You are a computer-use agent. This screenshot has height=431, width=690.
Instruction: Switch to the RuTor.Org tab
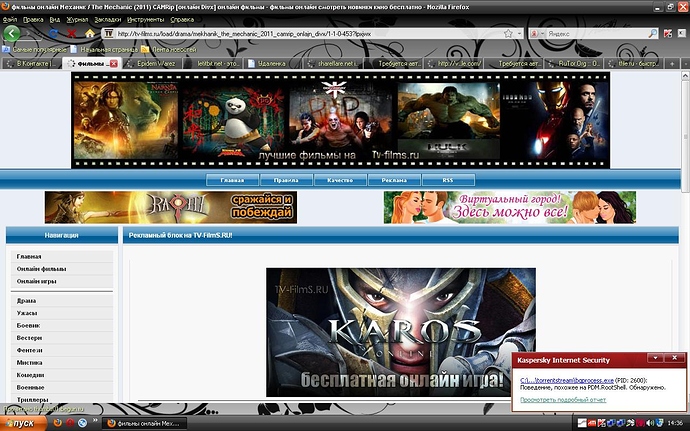[573, 64]
